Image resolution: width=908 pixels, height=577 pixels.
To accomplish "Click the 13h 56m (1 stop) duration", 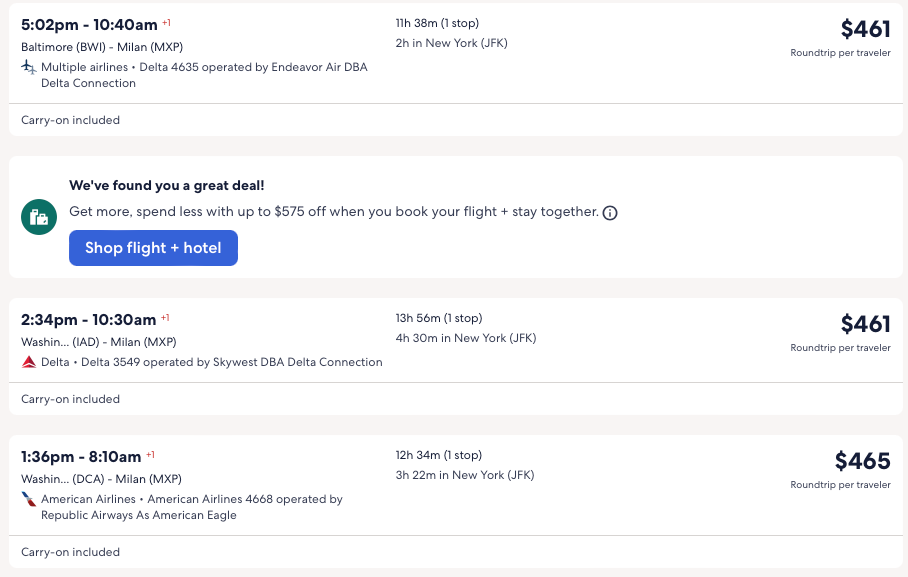I will 439,318.
